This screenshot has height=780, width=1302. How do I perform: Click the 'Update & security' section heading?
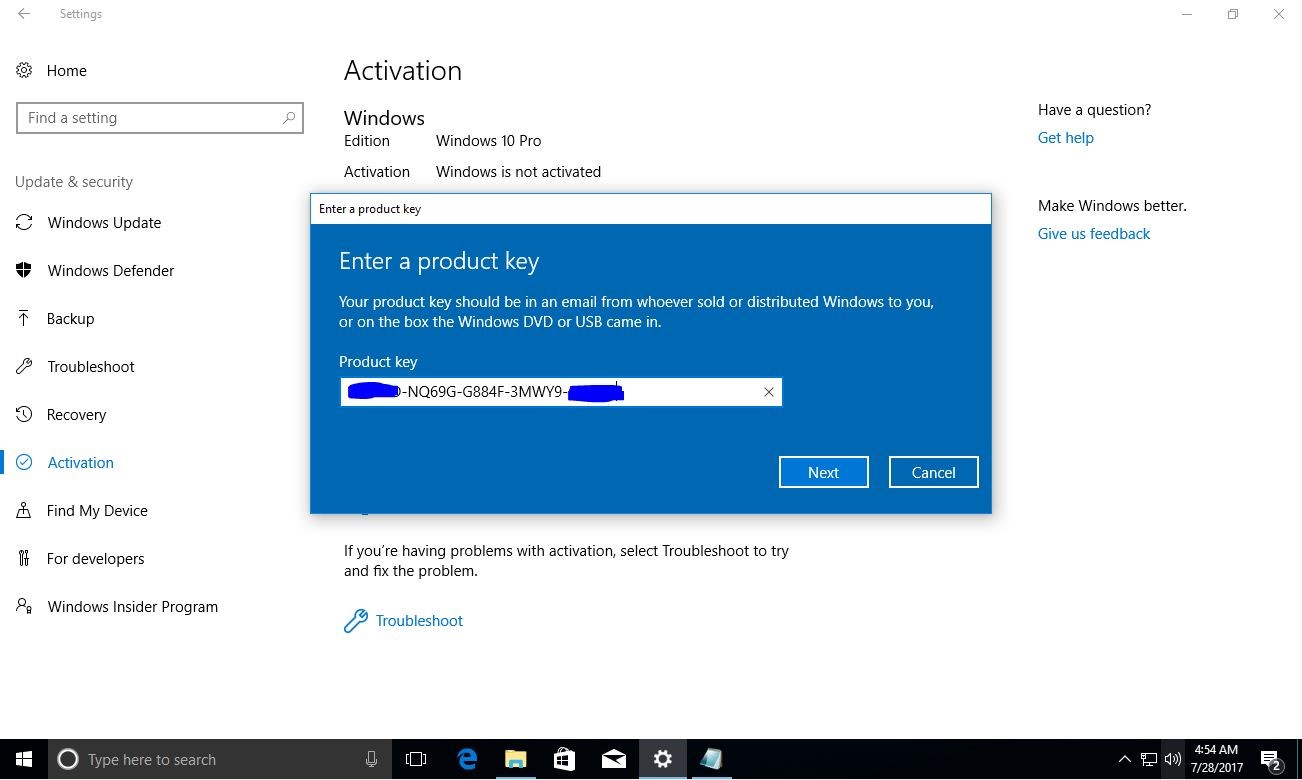(x=74, y=182)
